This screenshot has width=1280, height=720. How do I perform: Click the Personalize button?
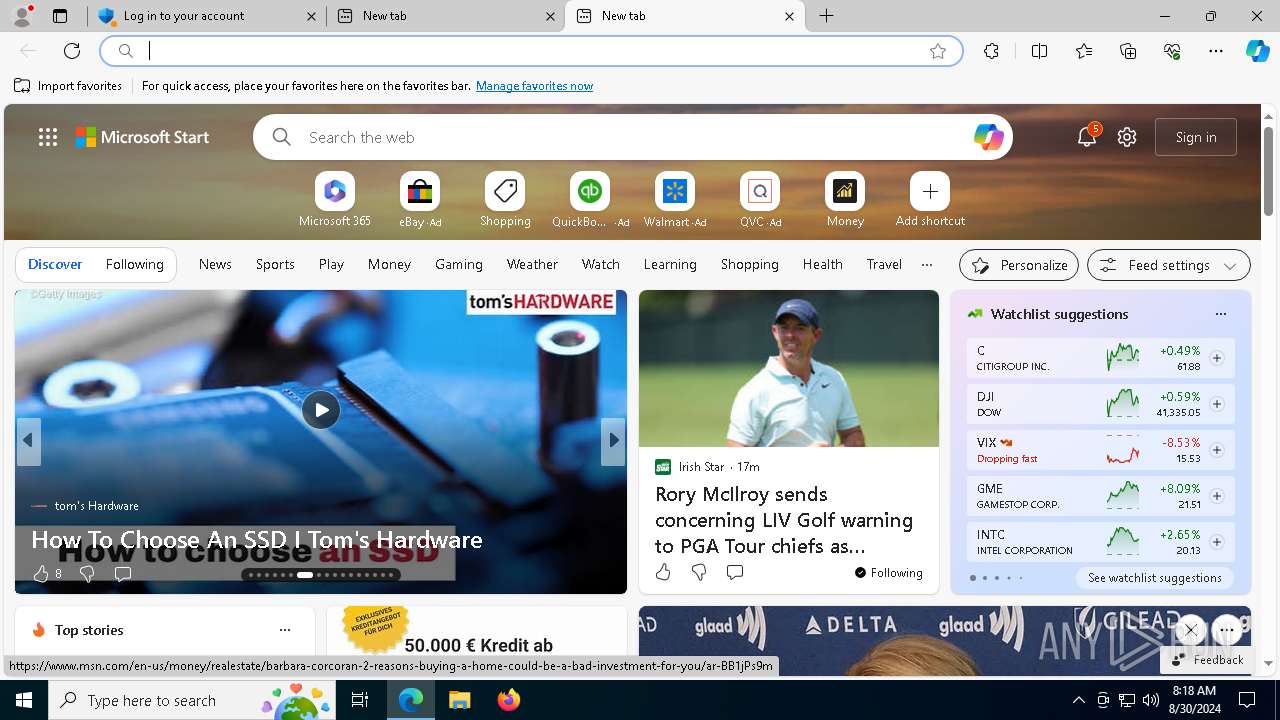(1019, 265)
